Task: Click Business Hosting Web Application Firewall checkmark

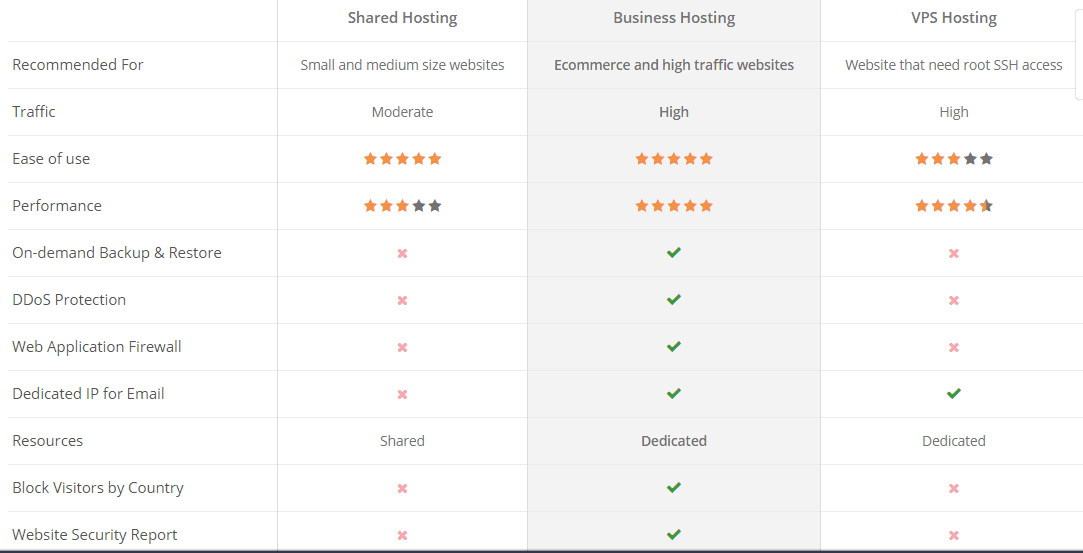Action: [x=674, y=347]
